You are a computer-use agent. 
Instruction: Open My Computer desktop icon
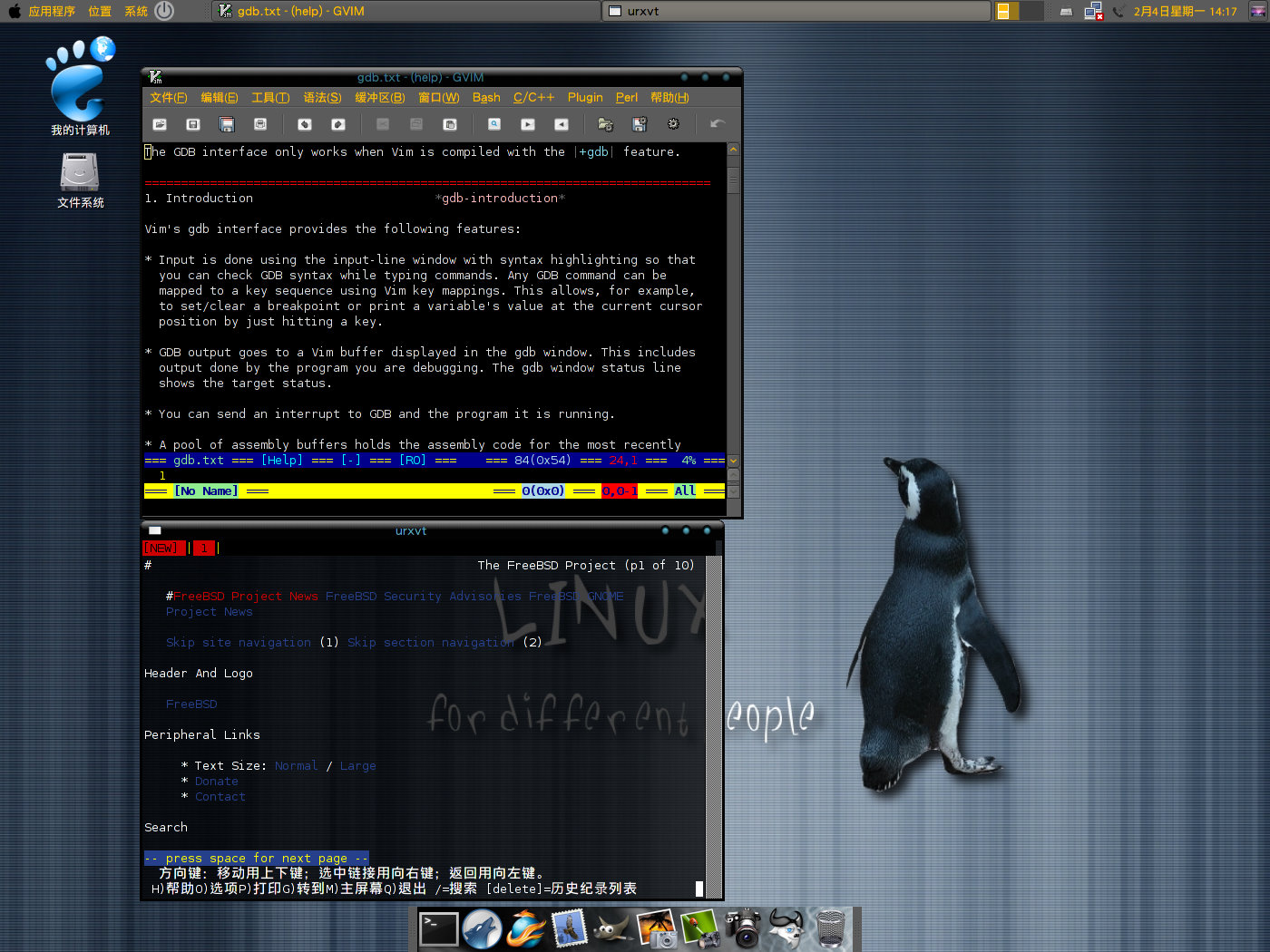click(x=80, y=87)
